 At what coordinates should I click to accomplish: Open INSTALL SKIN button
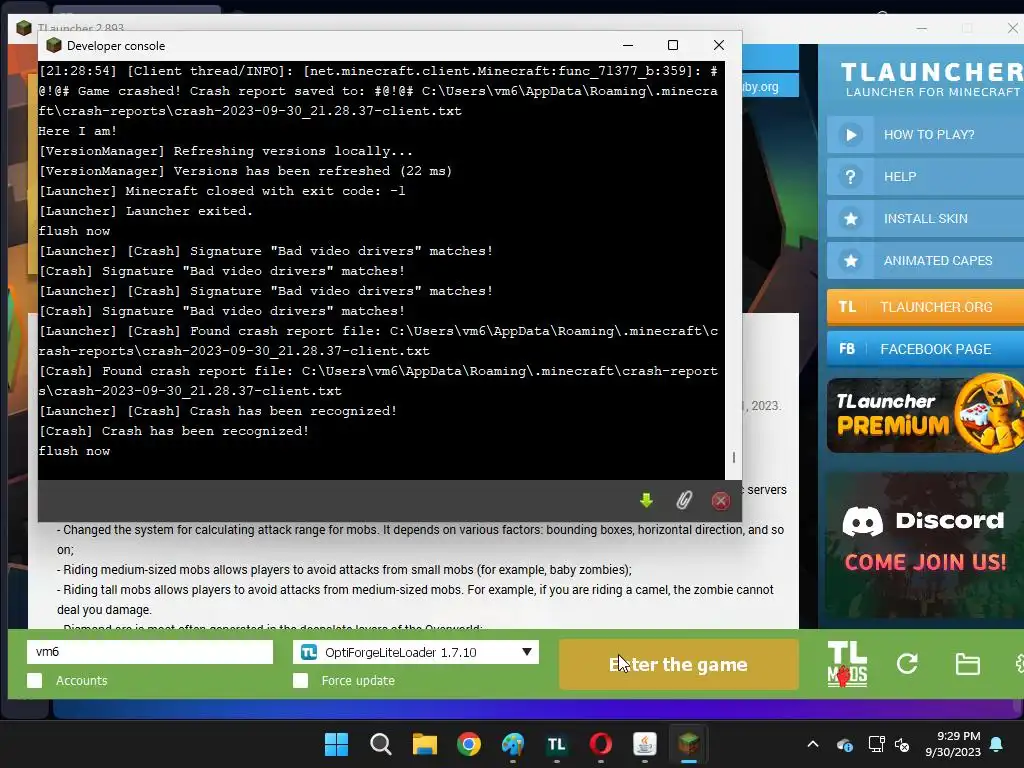(925, 219)
